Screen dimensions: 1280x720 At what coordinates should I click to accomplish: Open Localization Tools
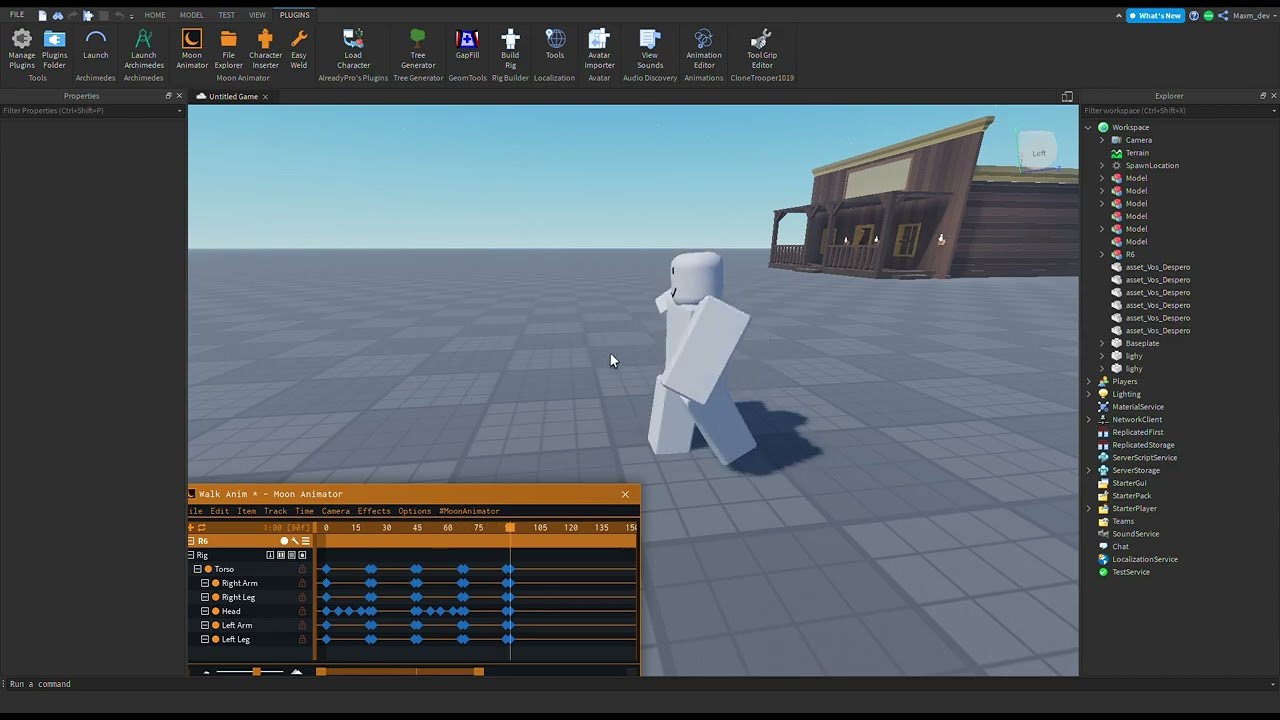tap(555, 44)
